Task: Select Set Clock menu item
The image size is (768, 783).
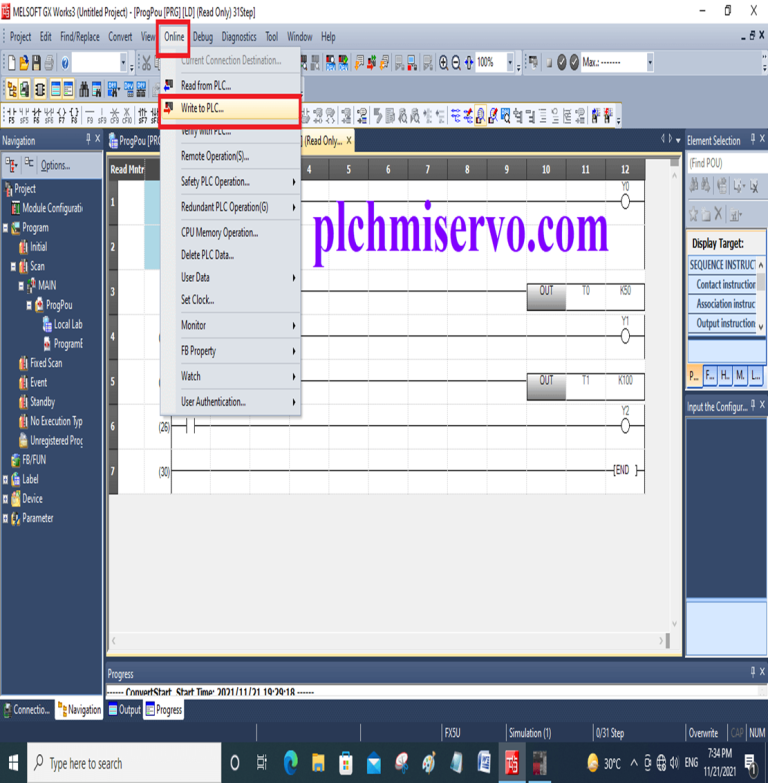Action: pos(231,300)
